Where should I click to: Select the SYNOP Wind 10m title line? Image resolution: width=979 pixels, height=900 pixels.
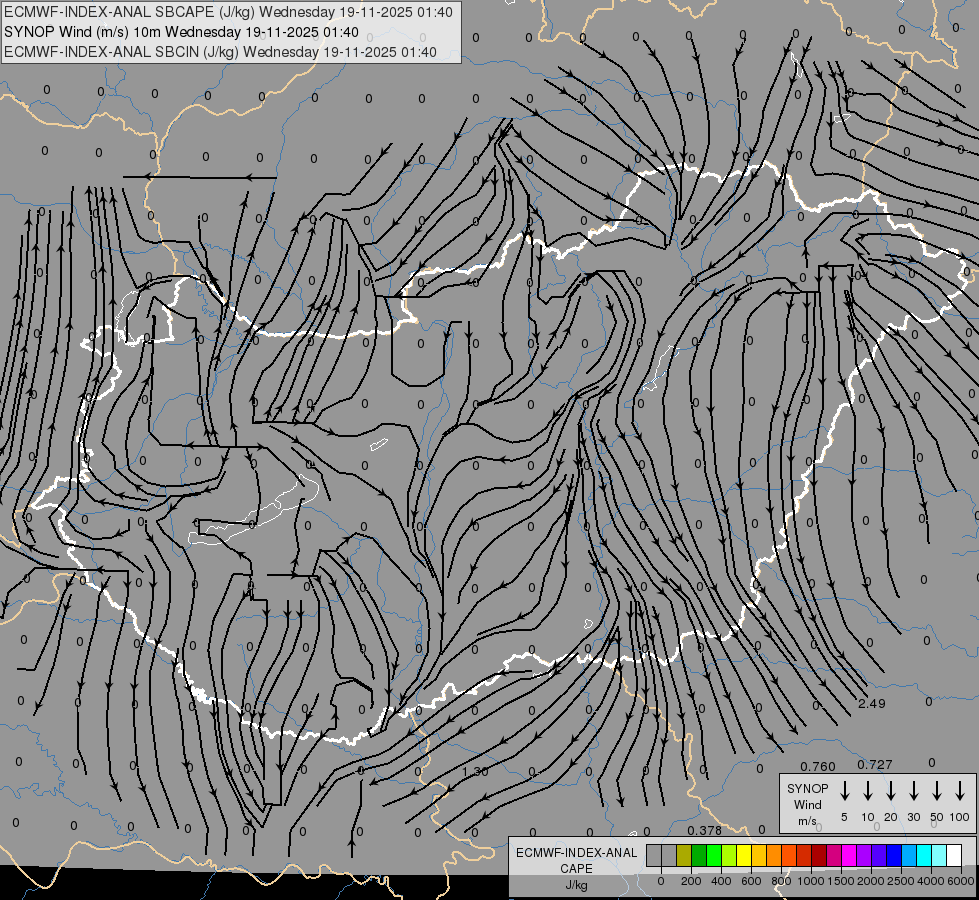tap(181, 32)
